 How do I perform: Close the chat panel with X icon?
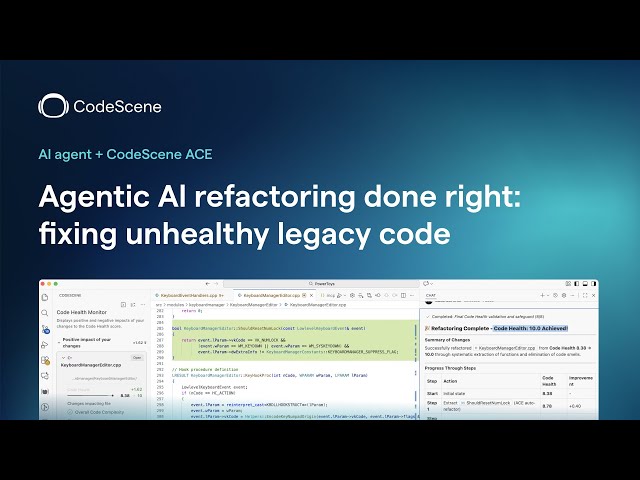point(593,295)
